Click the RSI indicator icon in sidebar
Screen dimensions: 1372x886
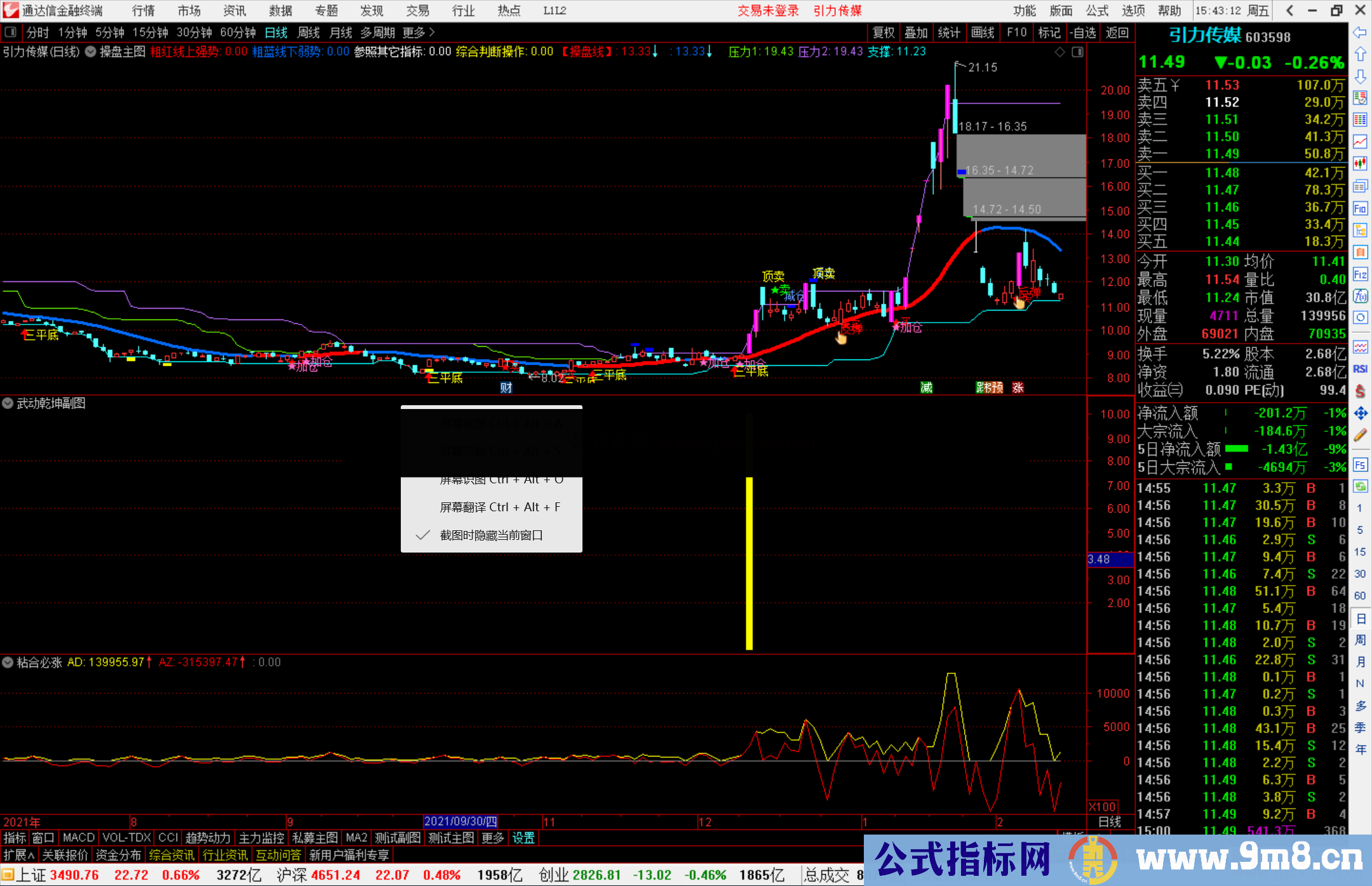pos(1360,369)
